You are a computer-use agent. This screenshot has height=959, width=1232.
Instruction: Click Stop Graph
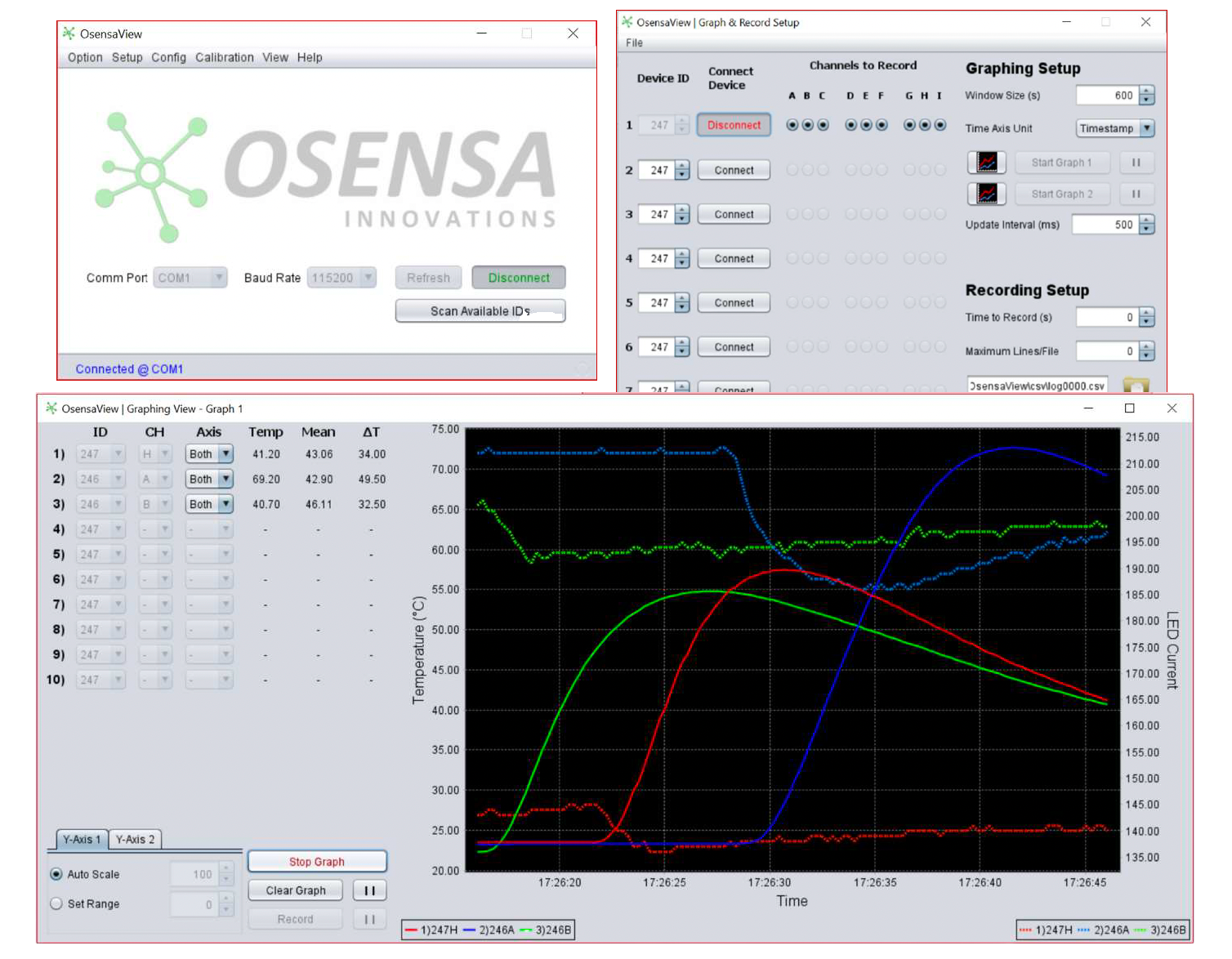pos(317,861)
